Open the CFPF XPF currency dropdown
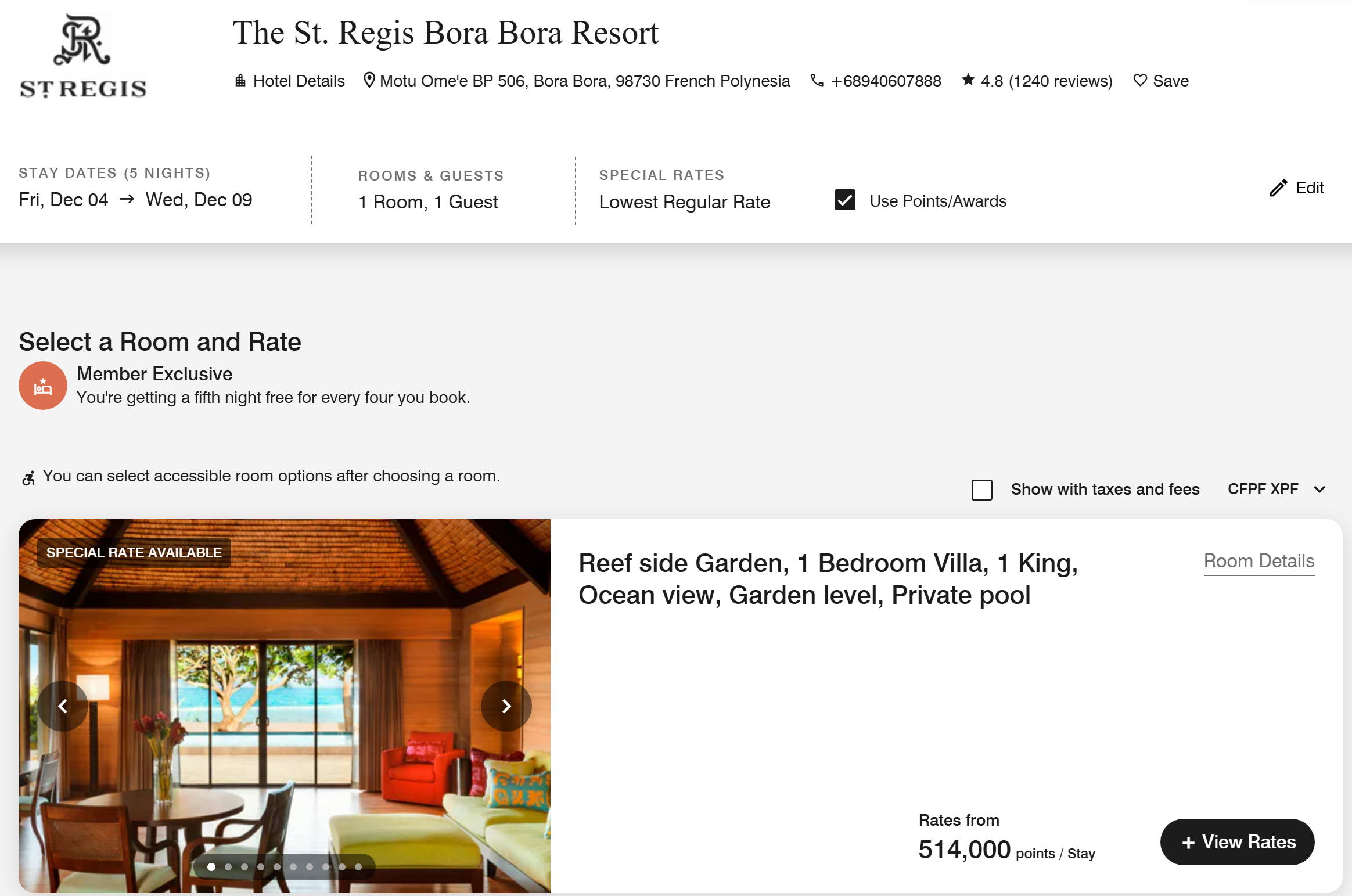 tap(1277, 489)
